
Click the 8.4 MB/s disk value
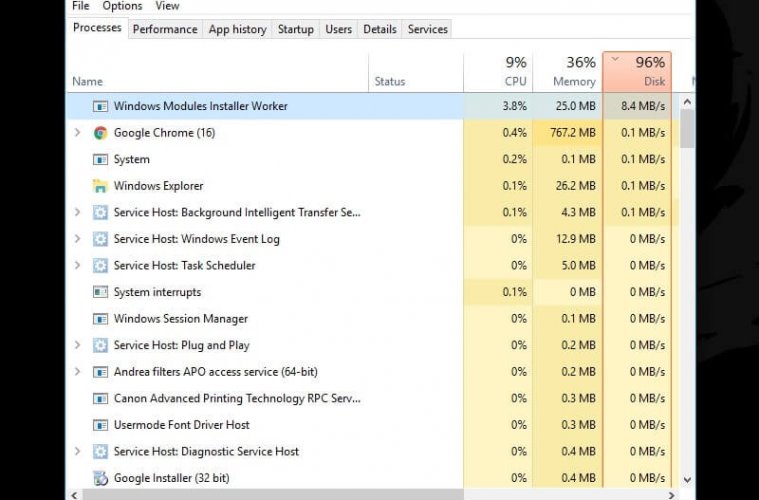(643, 106)
